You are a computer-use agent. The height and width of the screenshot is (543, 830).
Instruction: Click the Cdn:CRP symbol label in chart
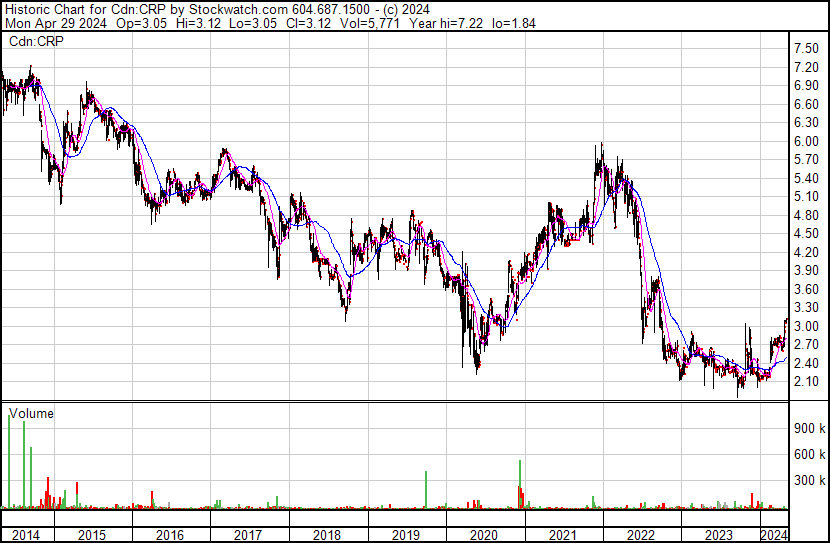[x=32, y=41]
